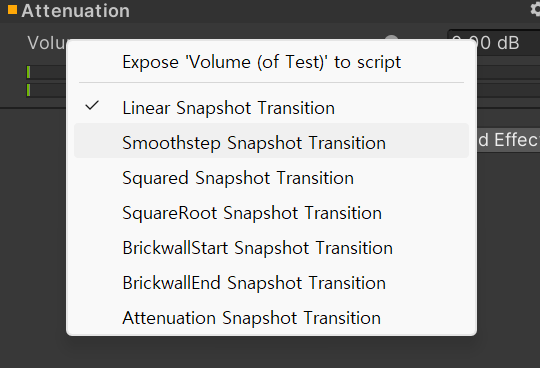Click the orange Attenuation effect color square
This screenshot has height=368, width=540.
(12, 10)
